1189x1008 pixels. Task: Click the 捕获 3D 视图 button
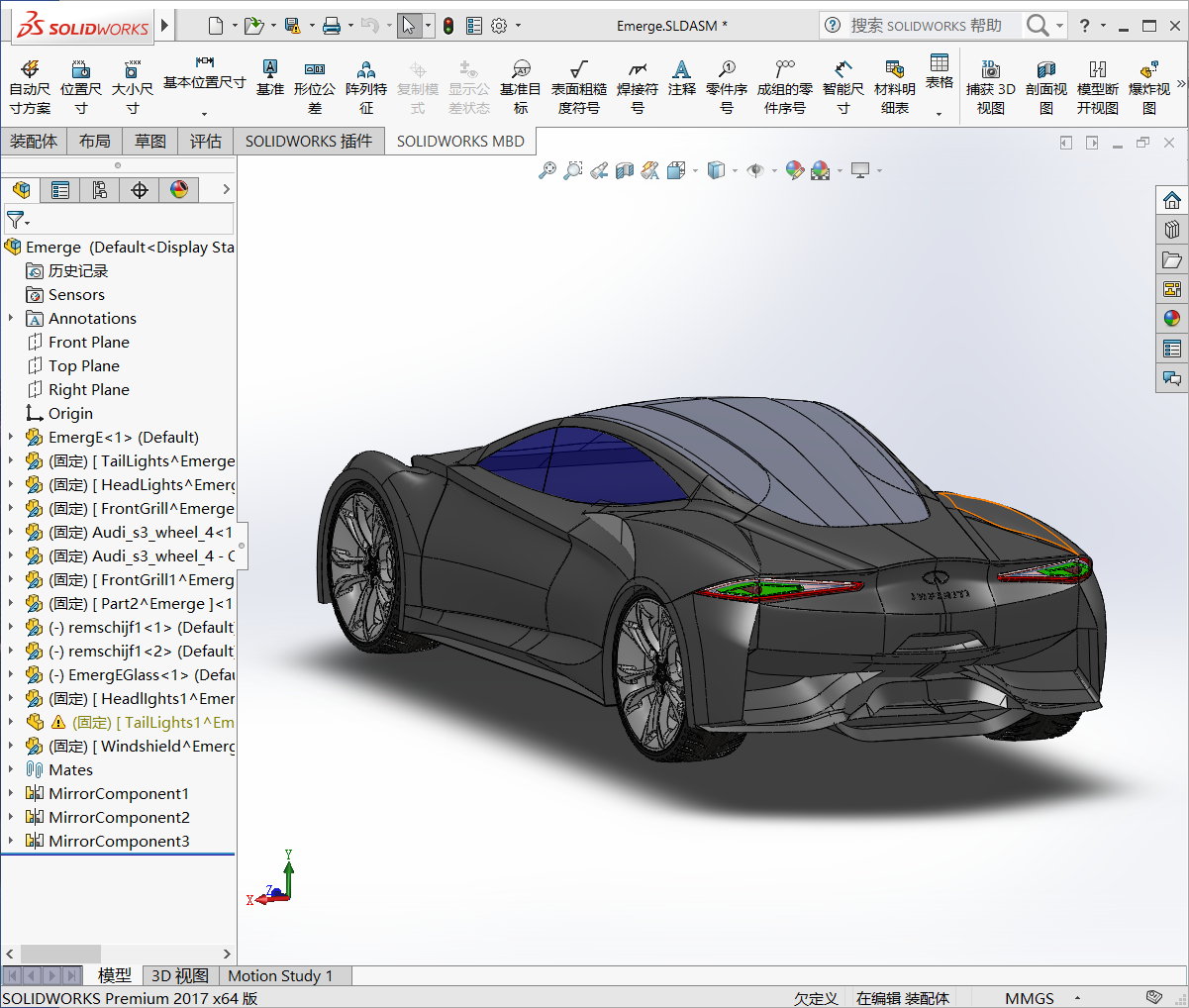point(991,86)
